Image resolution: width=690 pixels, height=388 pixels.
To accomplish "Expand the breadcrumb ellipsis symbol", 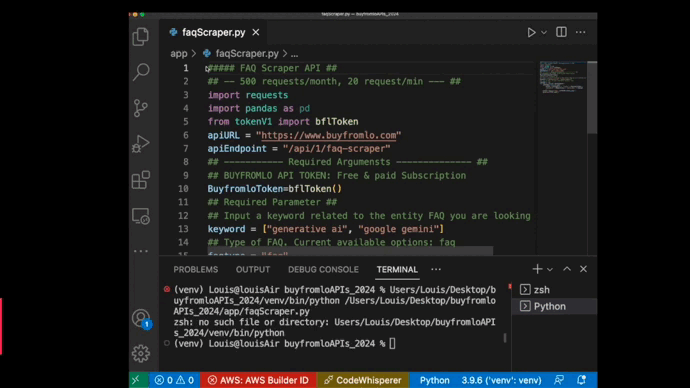I will 294,54.
